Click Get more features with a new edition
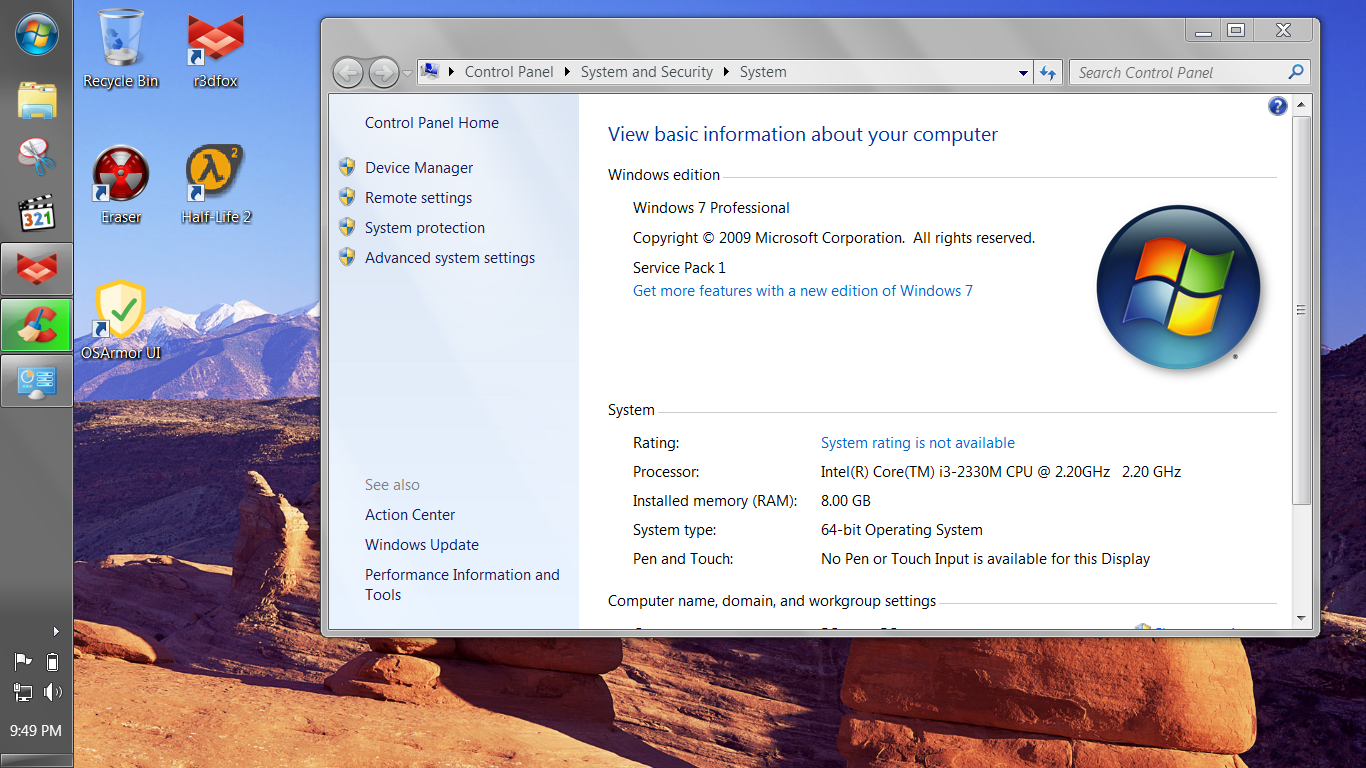1366x768 pixels. 803,291
